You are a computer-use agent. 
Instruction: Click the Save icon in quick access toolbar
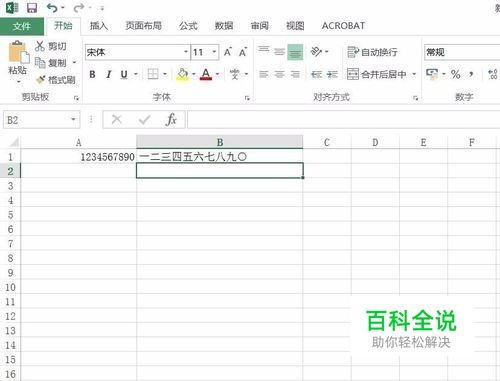[32, 7]
